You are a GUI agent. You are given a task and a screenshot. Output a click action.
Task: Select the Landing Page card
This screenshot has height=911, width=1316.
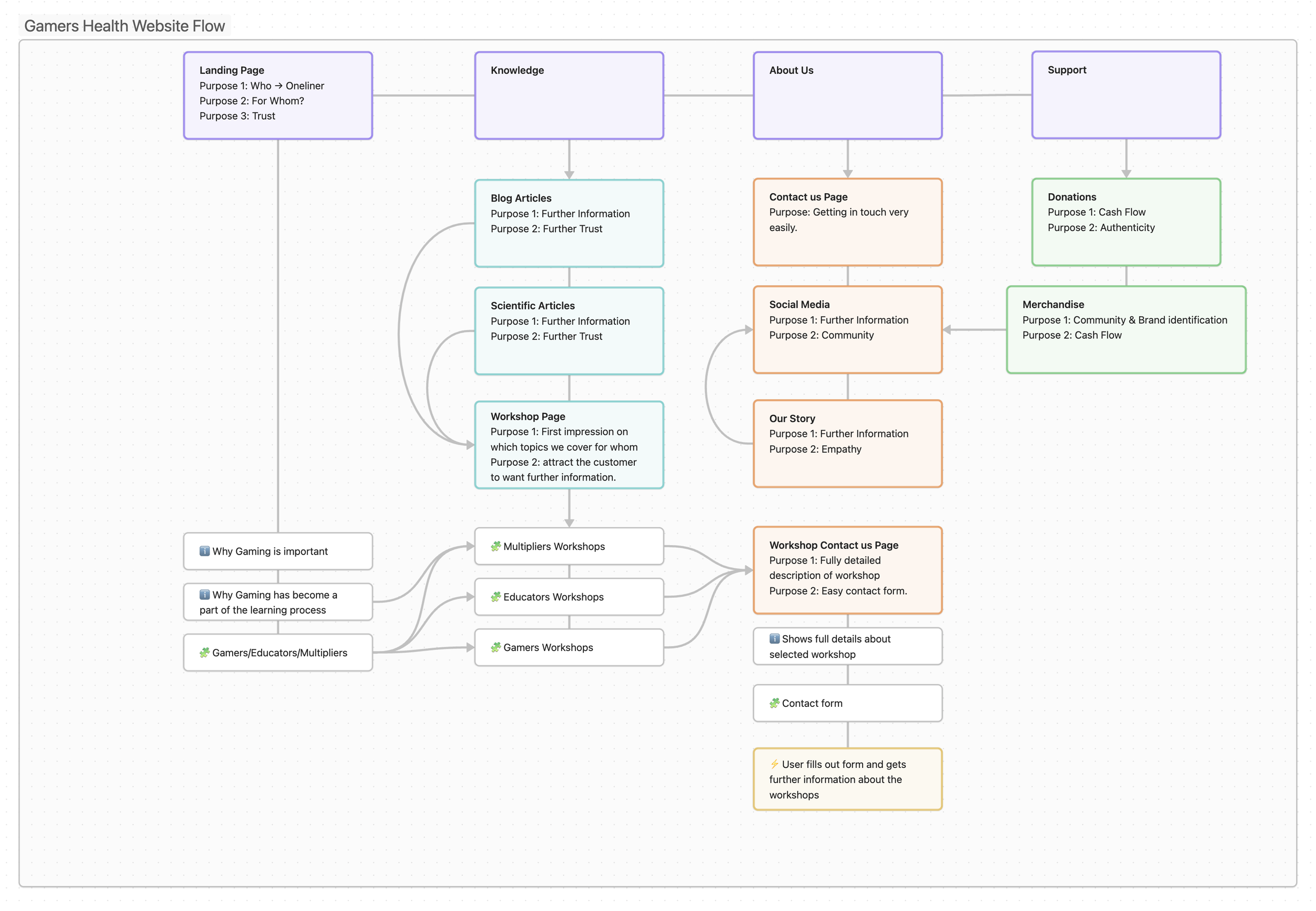pos(278,95)
